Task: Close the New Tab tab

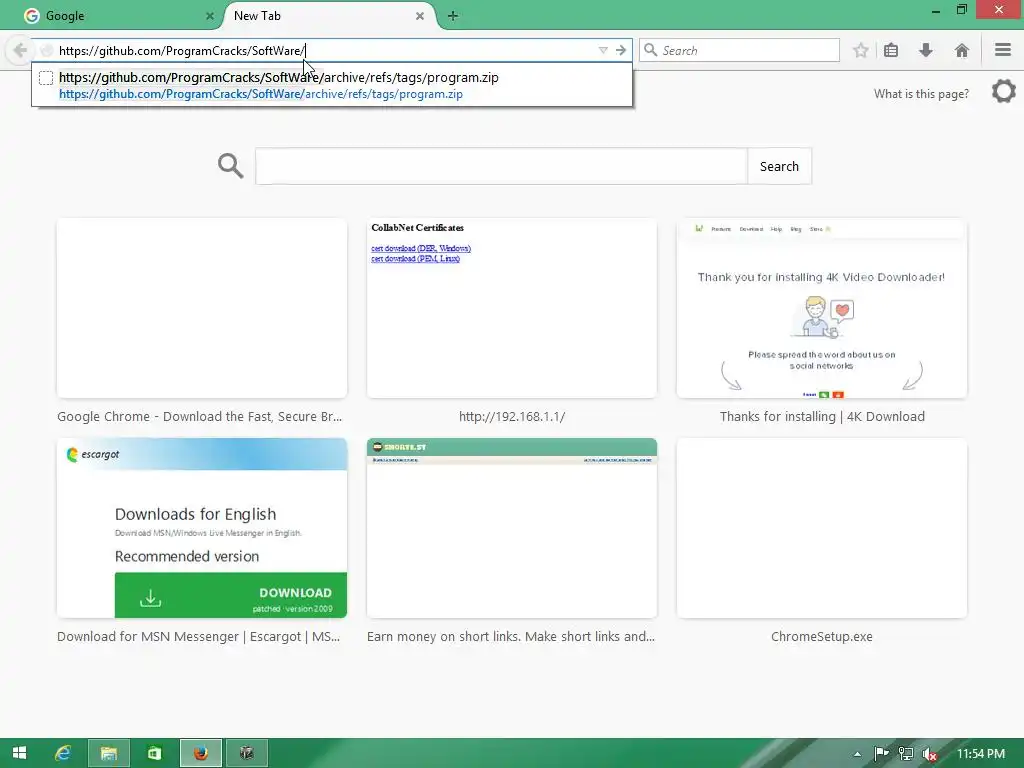Action: (x=420, y=16)
